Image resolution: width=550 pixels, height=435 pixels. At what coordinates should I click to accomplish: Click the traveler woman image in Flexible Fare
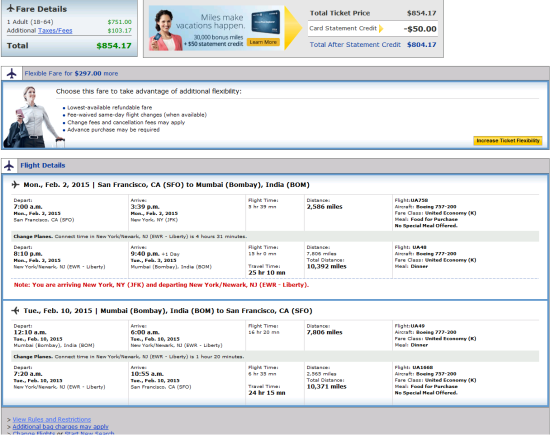pyautogui.click(x=33, y=117)
